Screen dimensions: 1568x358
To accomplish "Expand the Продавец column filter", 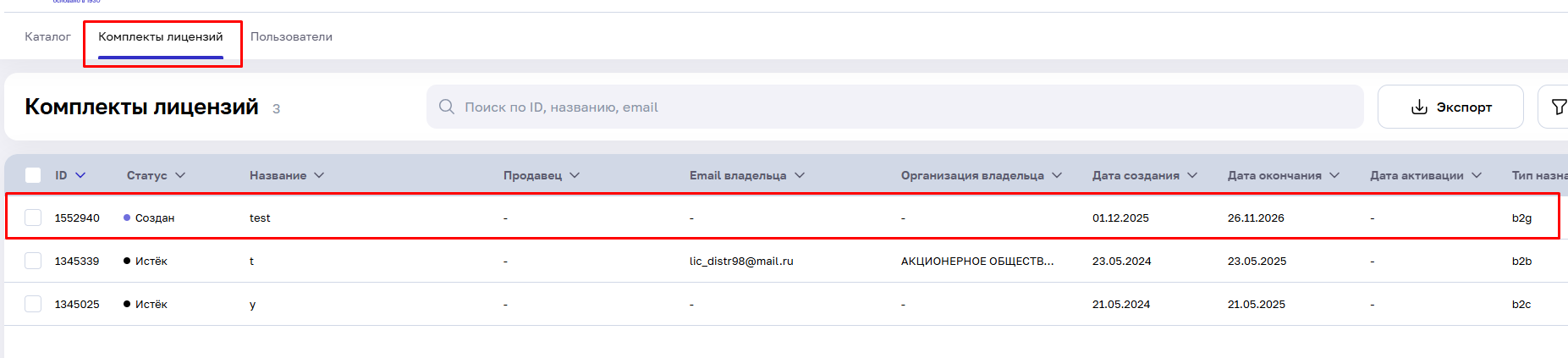I will [575, 175].
